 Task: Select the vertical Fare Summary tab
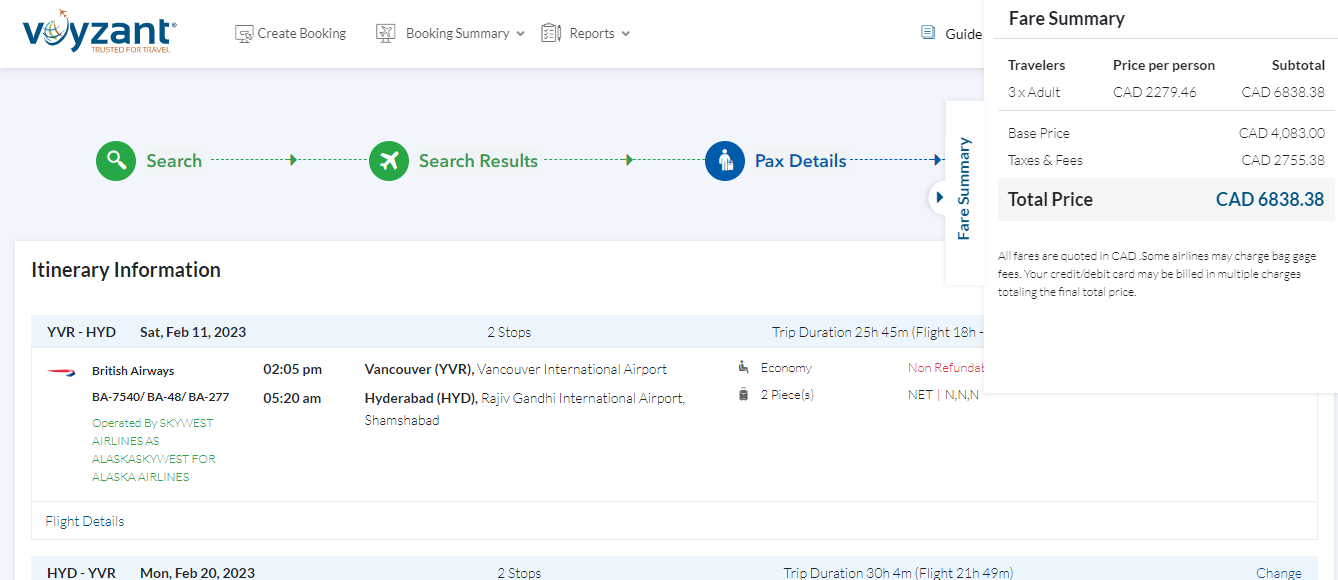tap(964, 189)
